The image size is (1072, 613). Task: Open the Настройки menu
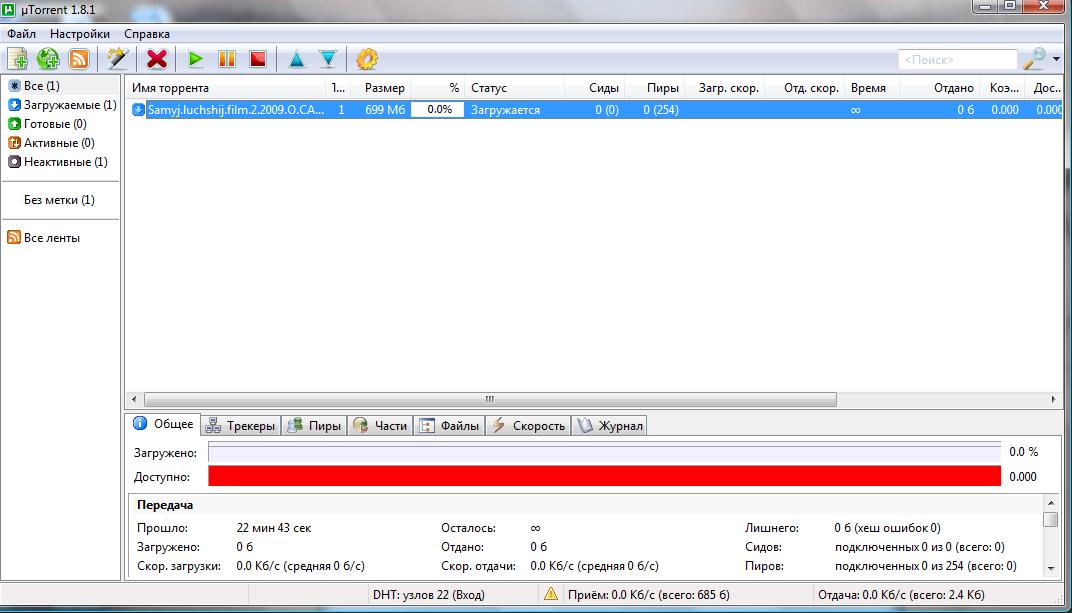80,33
